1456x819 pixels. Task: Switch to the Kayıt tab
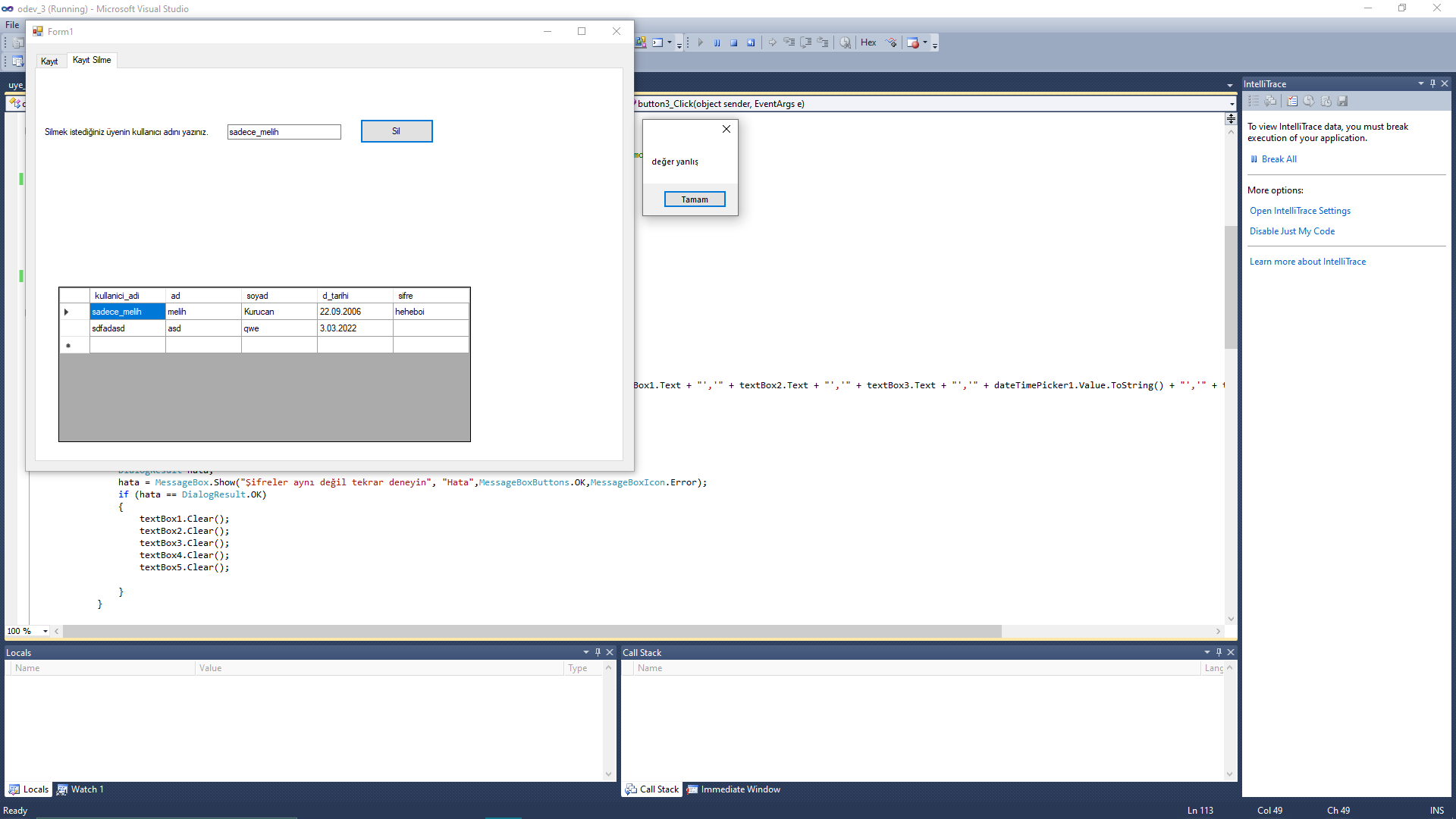(49, 61)
